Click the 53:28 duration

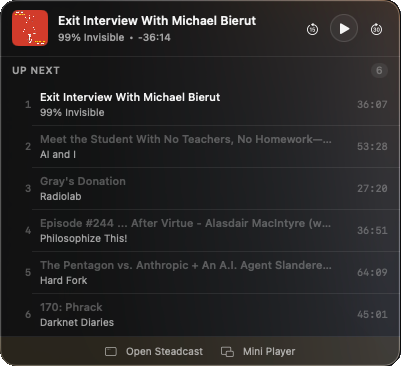coord(372,147)
